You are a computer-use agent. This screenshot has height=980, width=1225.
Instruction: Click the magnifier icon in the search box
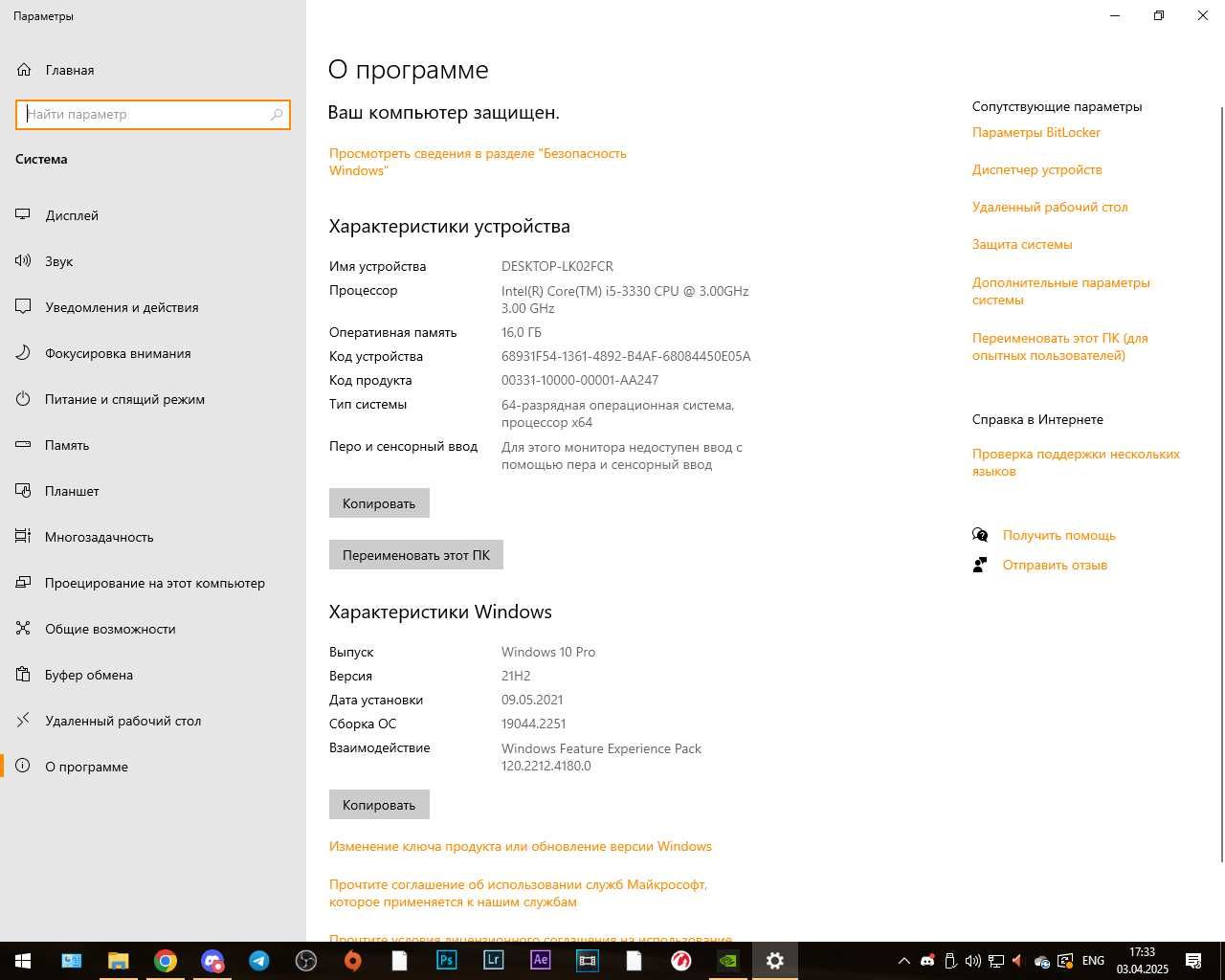(277, 115)
